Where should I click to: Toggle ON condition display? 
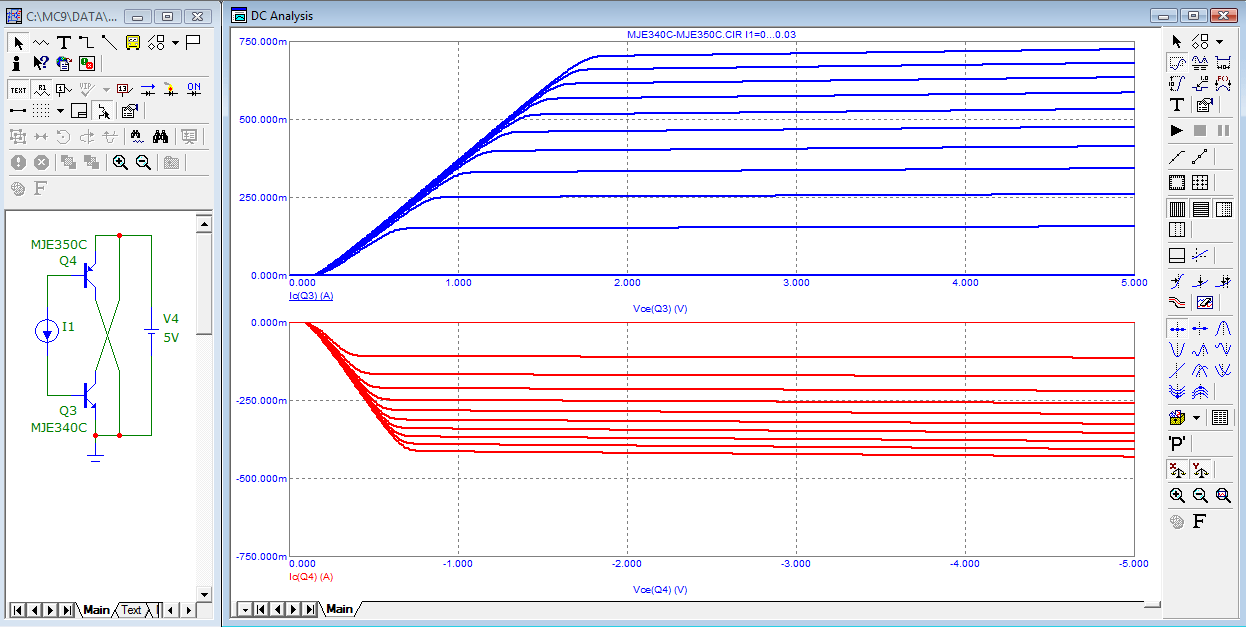pos(194,90)
